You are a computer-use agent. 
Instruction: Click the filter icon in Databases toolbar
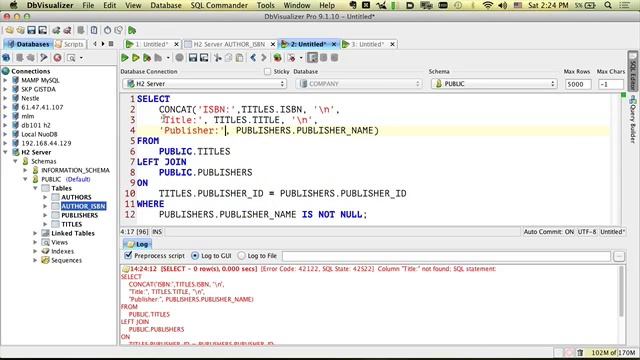[44, 58]
